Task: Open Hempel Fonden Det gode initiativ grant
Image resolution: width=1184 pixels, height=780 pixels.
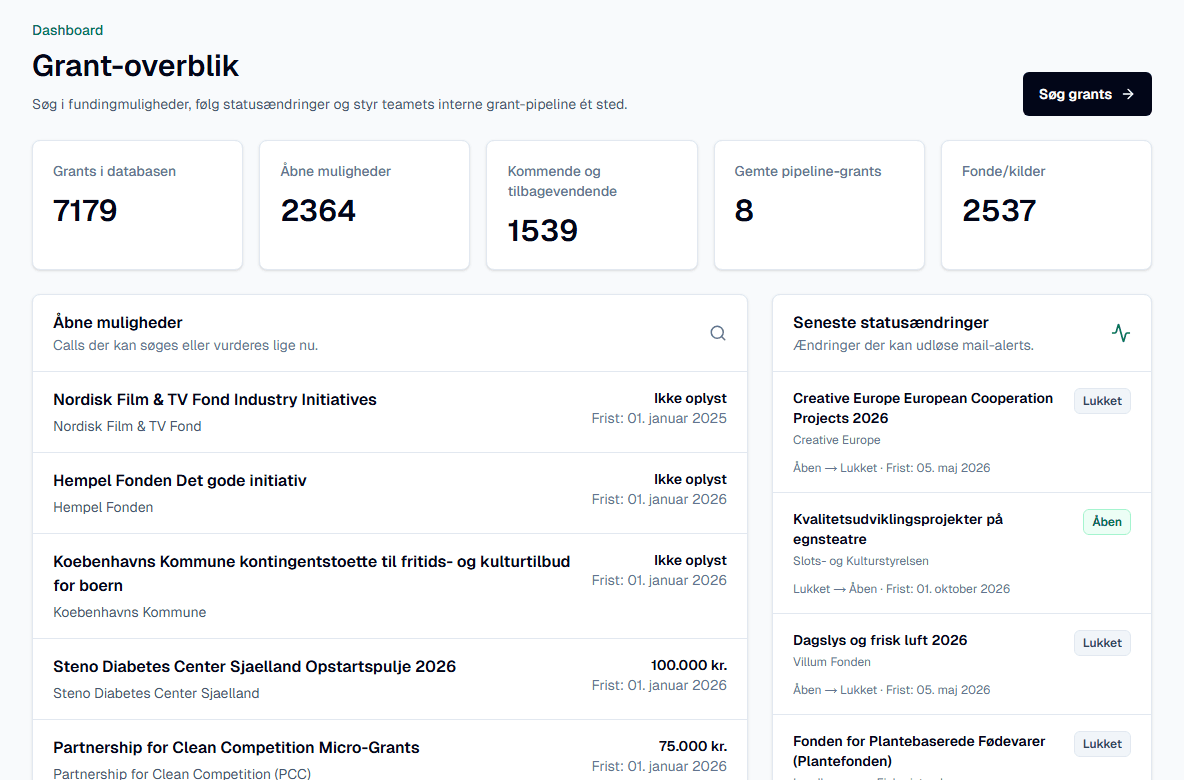Action: [x=390, y=493]
